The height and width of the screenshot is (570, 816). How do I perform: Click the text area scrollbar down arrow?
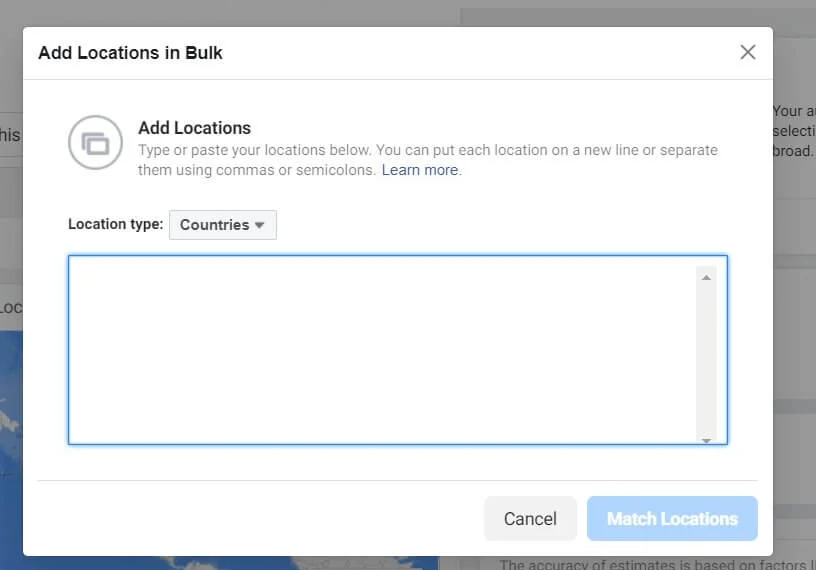tap(707, 439)
